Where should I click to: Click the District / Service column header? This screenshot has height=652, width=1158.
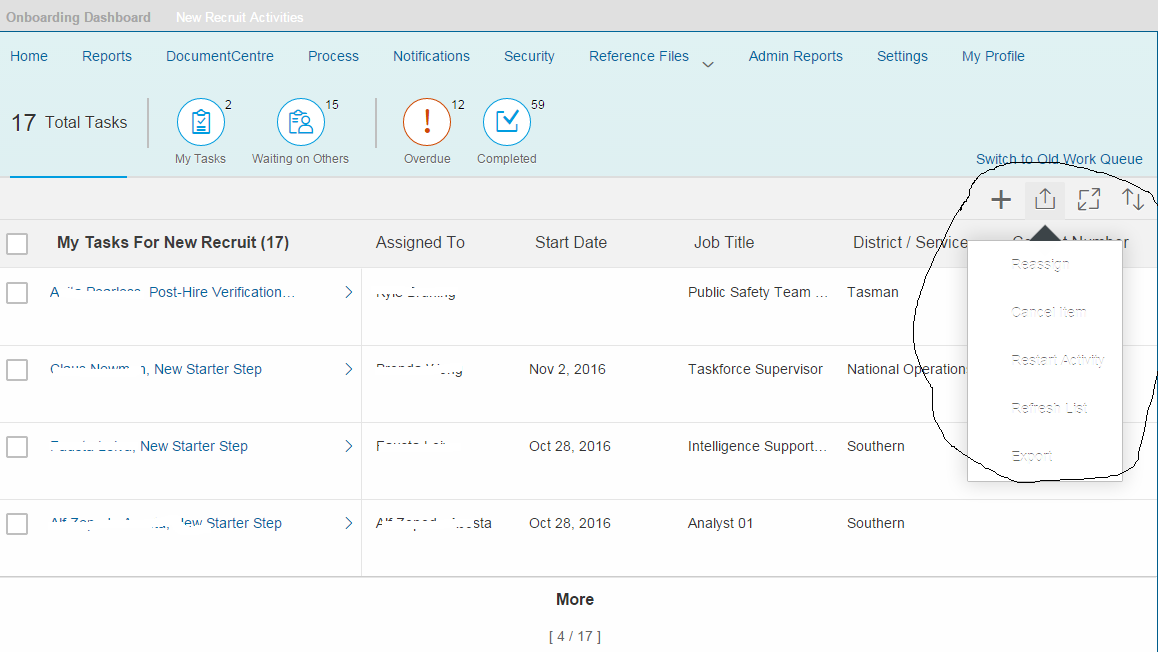click(x=910, y=242)
